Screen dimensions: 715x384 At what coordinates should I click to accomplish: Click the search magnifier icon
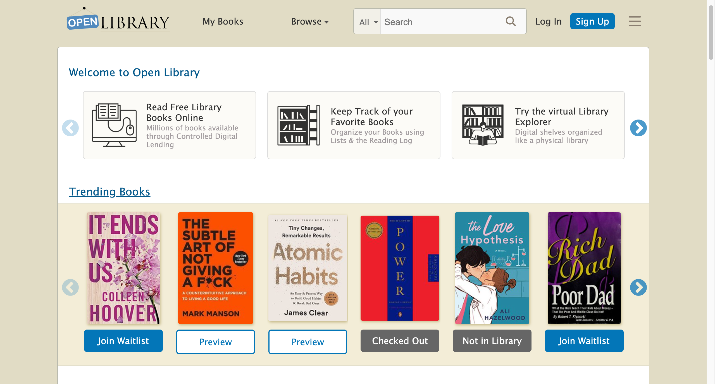click(x=511, y=21)
